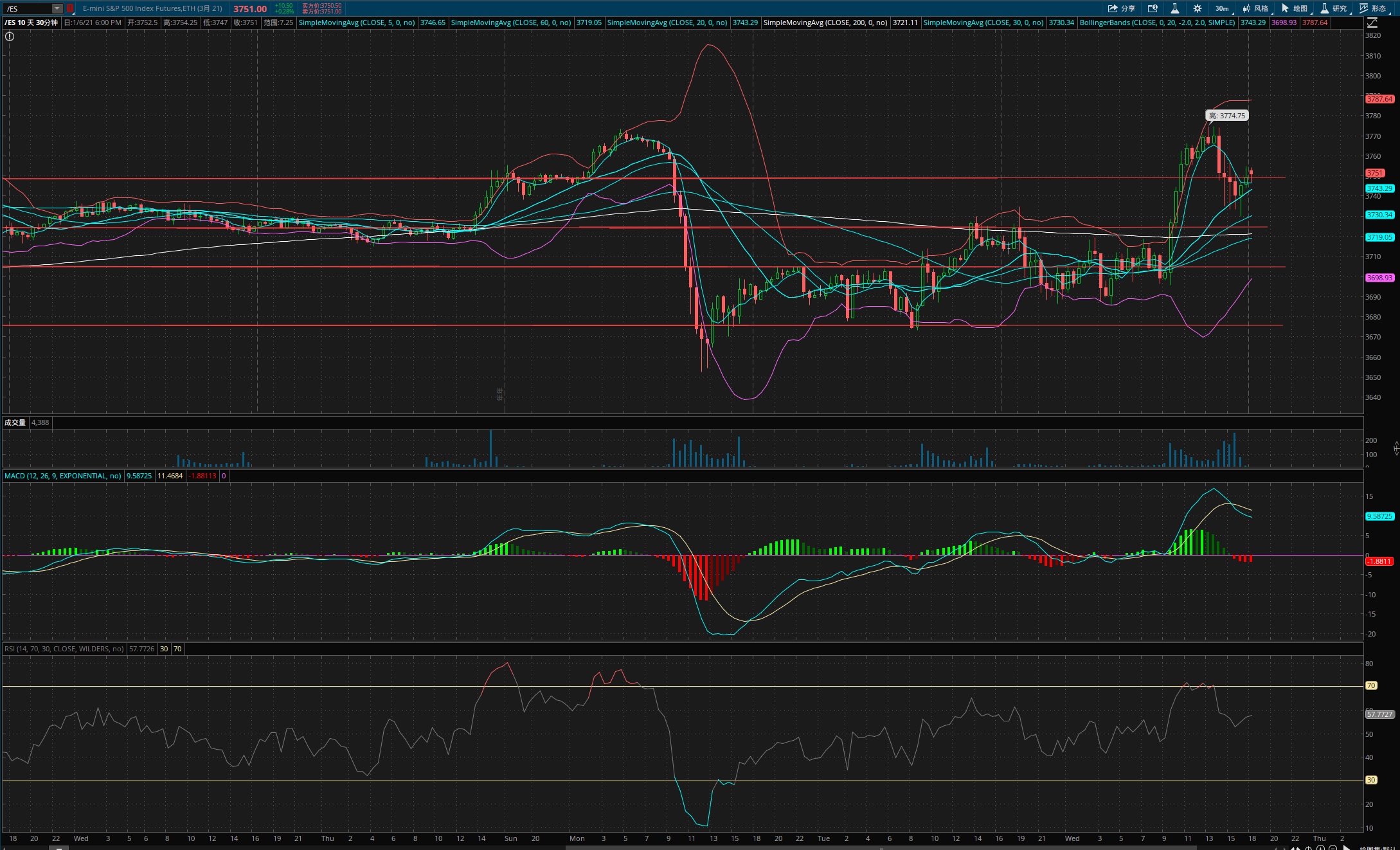Open the Style (风格) menu
Viewport: 1400px width, 850px height.
tap(1255, 8)
